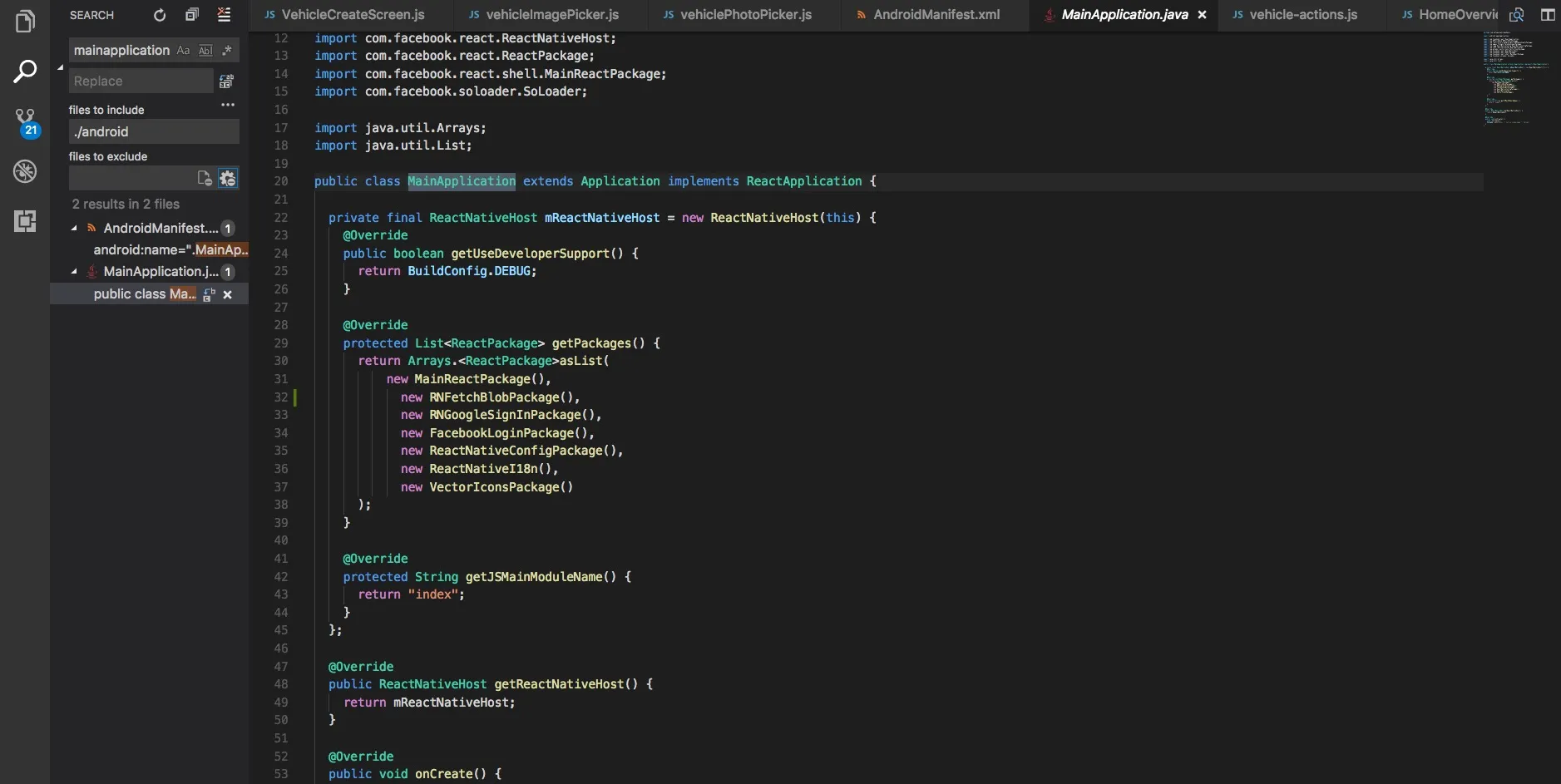Collapse the Replace field toggle arrow
This screenshot has height=784, width=1561.
[60, 67]
